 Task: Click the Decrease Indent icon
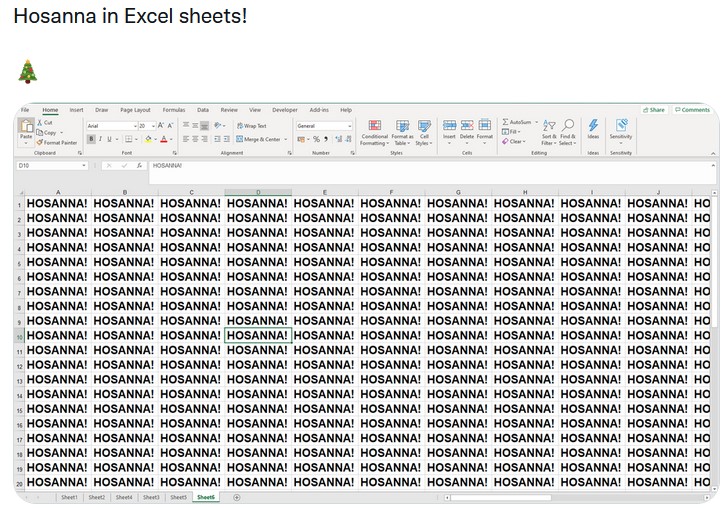(x=217, y=139)
